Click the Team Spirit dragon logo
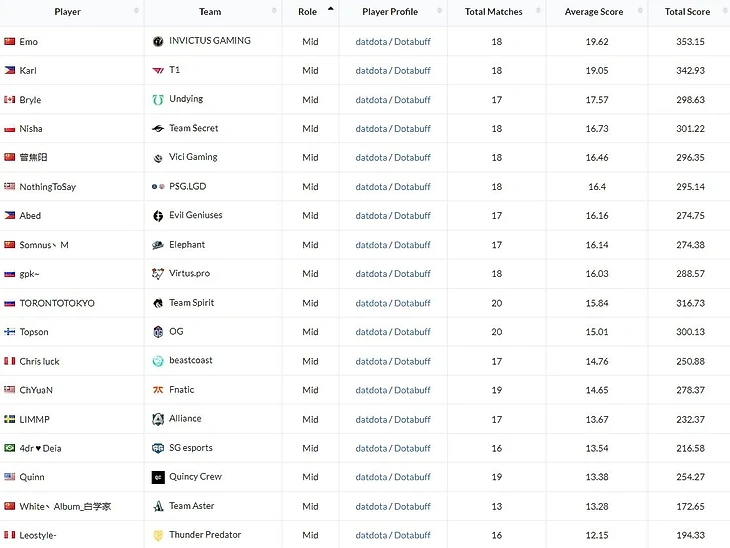Image resolution: width=730 pixels, height=548 pixels. click(158, 303)
